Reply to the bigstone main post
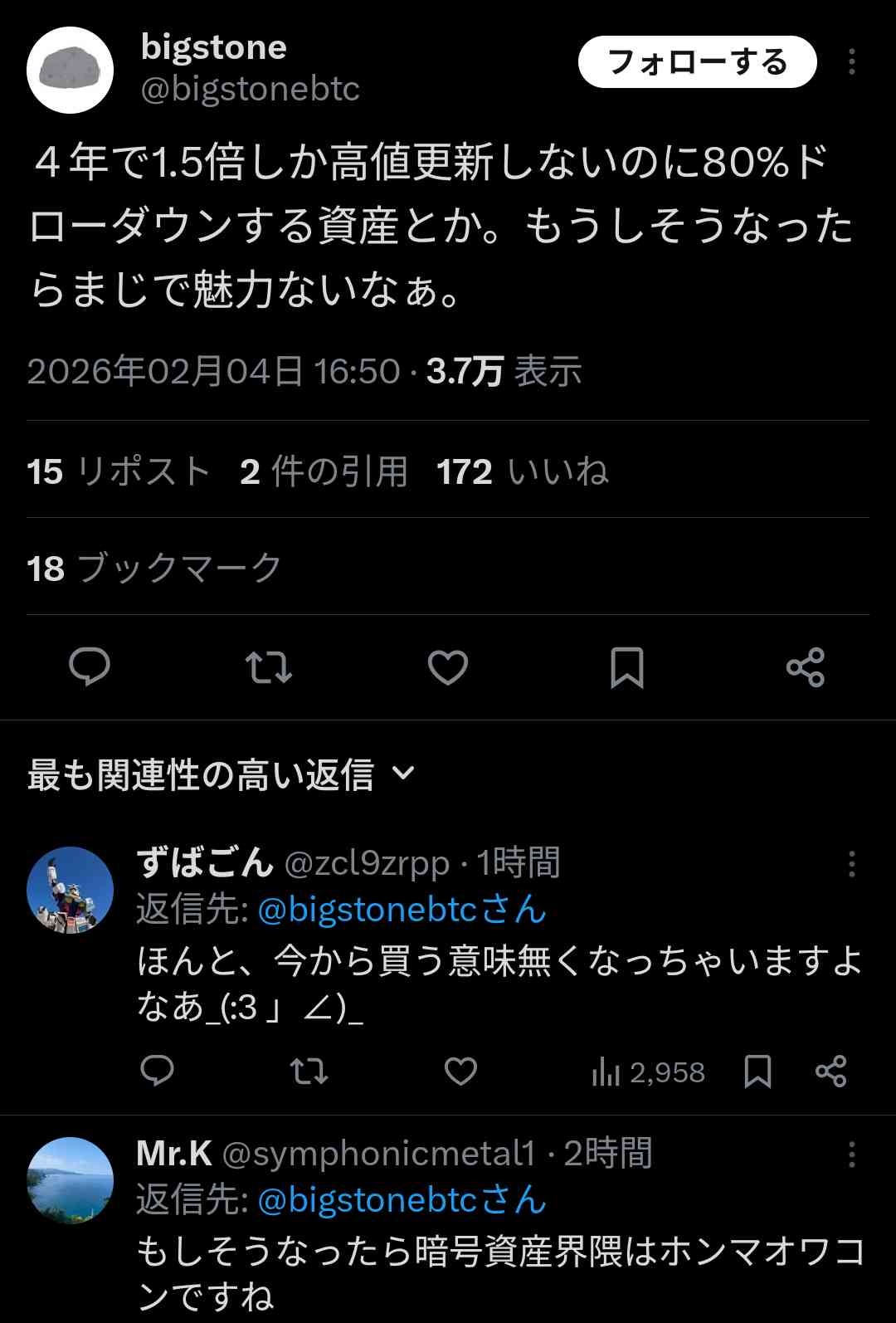896x1323 pixels. click(90, 667)
